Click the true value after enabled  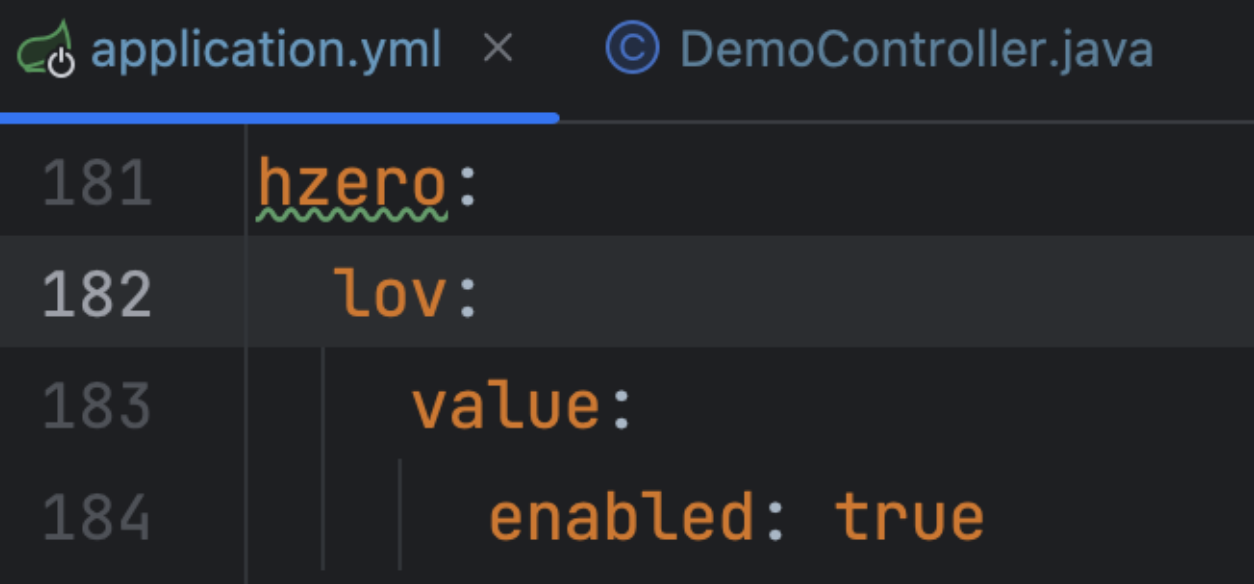(909, 518)
